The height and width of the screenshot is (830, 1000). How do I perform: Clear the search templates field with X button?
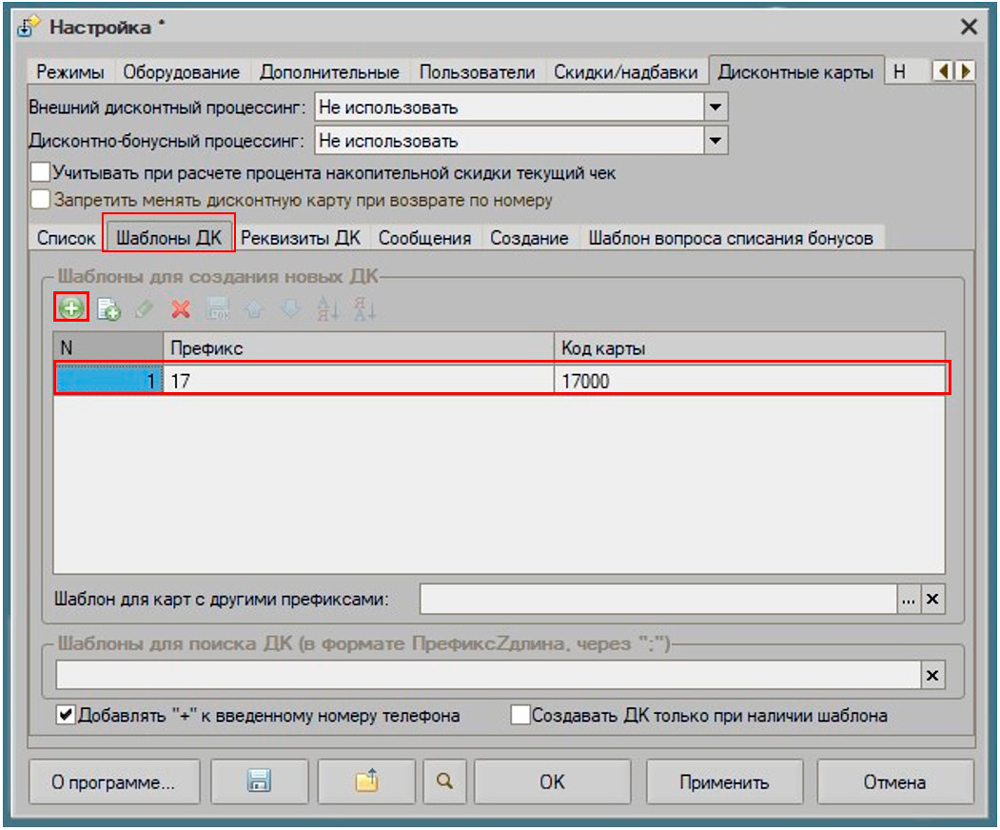(x=932, y=676)
